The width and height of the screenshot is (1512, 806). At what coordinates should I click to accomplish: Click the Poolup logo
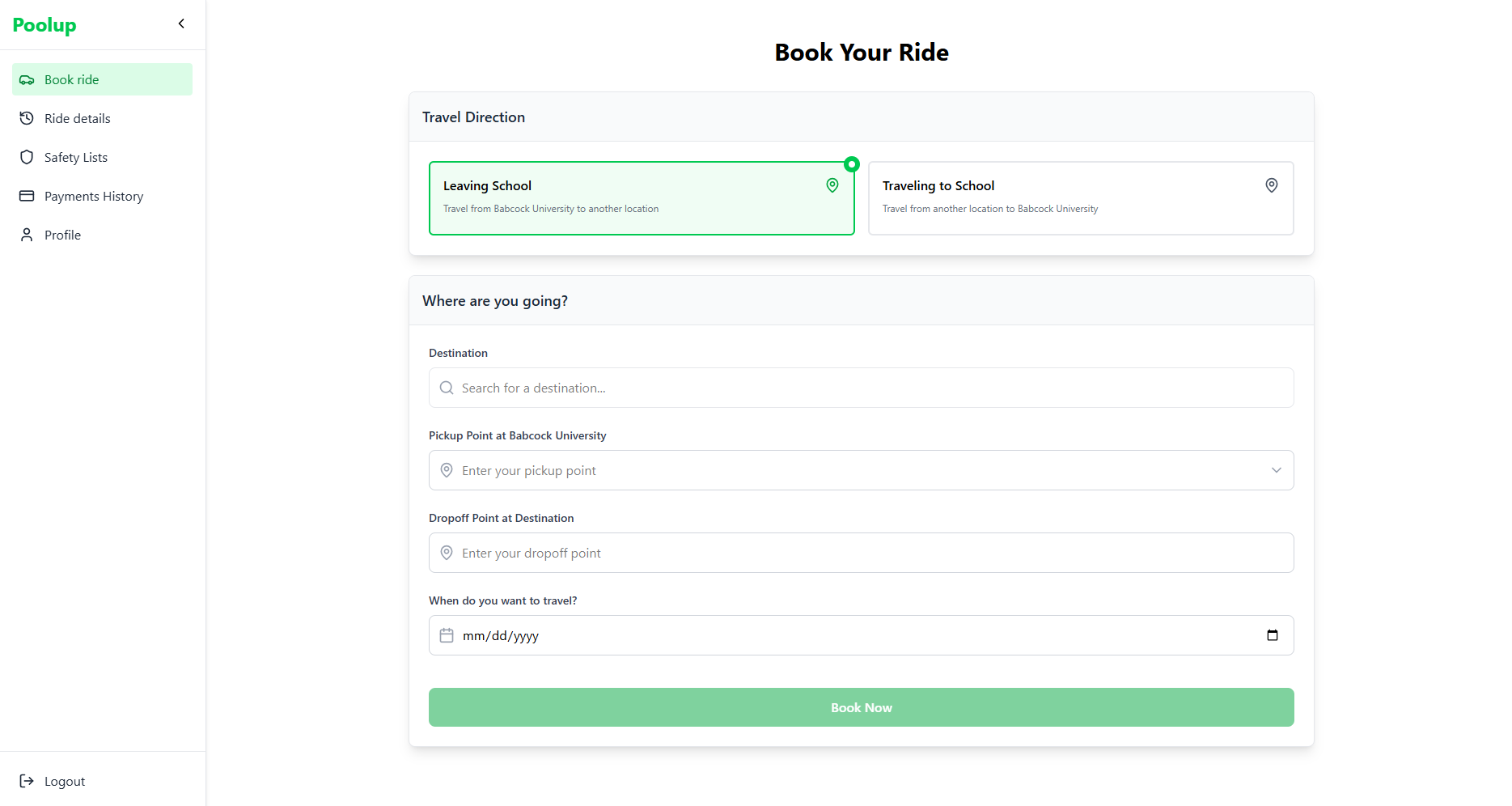[x=44, y=25]
